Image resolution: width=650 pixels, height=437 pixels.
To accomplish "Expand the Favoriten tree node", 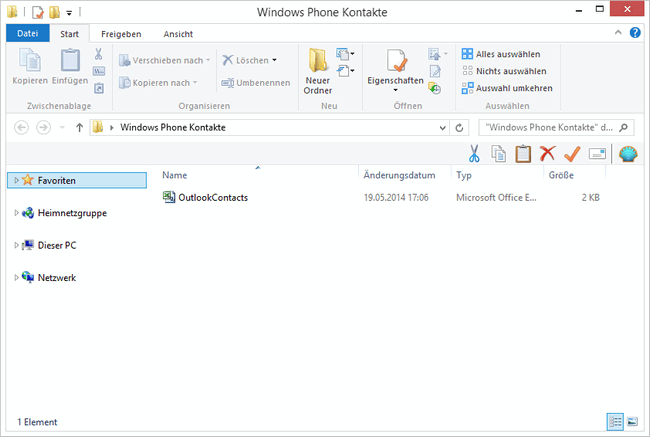I will 17,180.
